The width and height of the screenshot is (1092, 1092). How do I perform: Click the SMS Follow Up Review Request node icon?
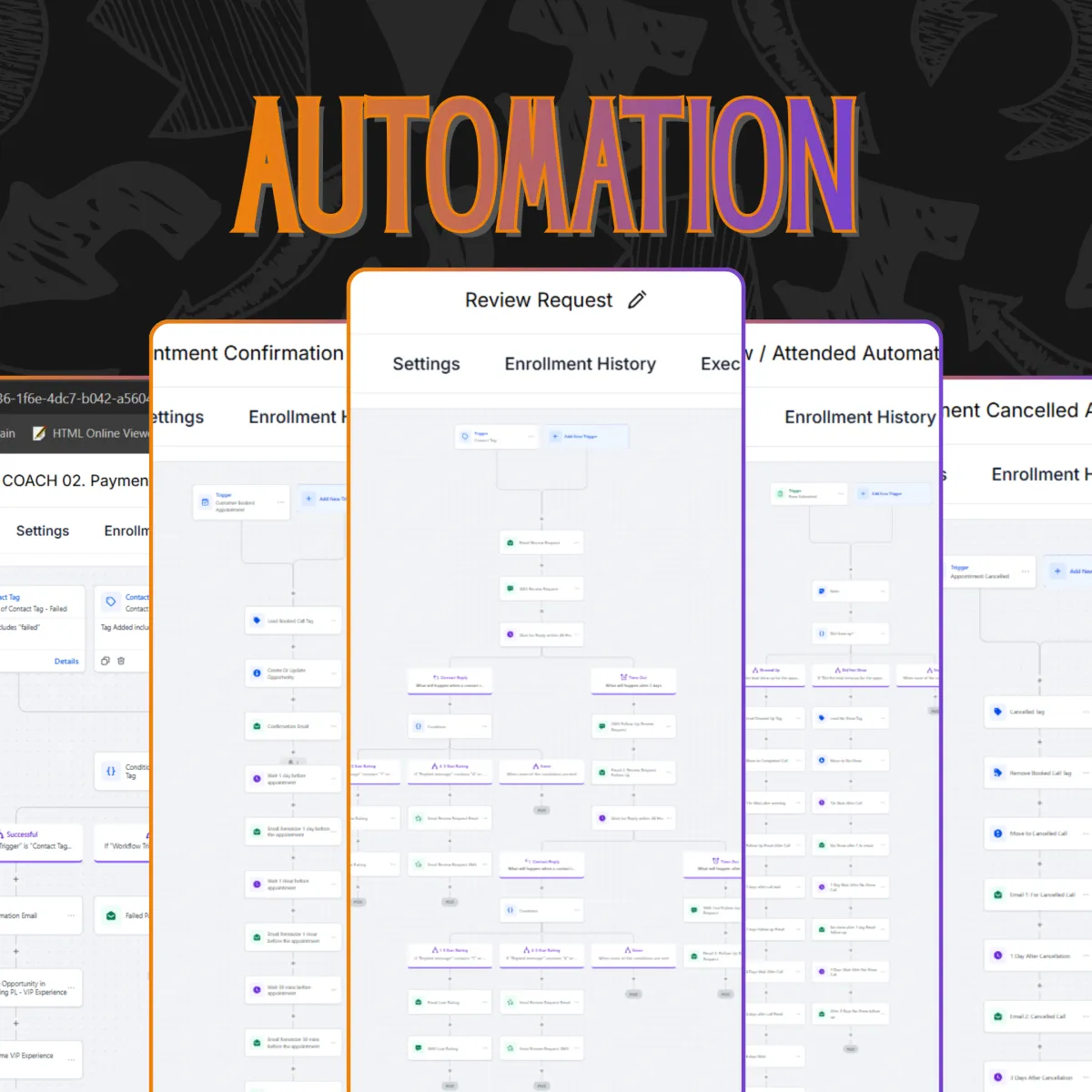602,725
